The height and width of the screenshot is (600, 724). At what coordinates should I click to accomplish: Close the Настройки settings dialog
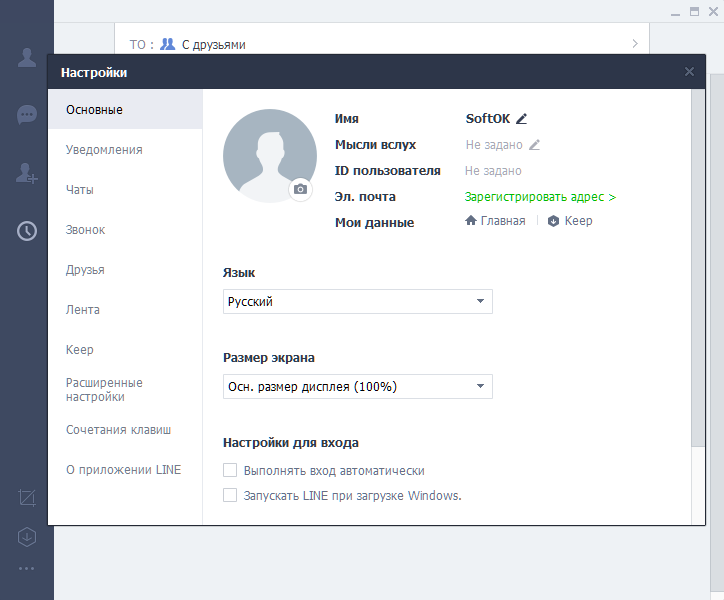pos(689,72)
